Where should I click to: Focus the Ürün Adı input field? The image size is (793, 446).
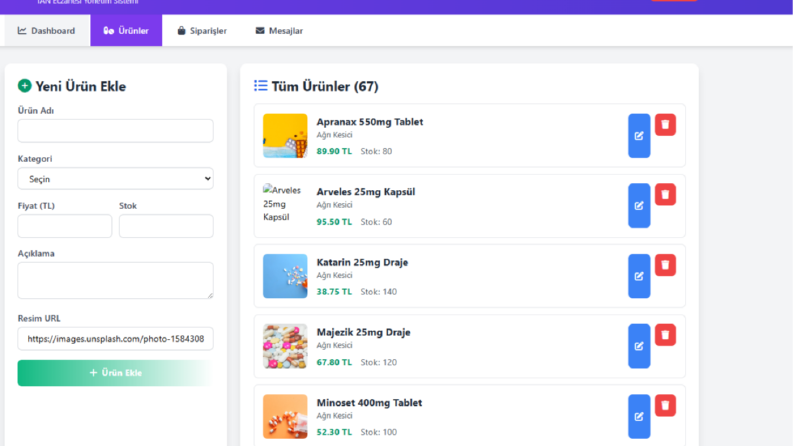click(115, 130)
